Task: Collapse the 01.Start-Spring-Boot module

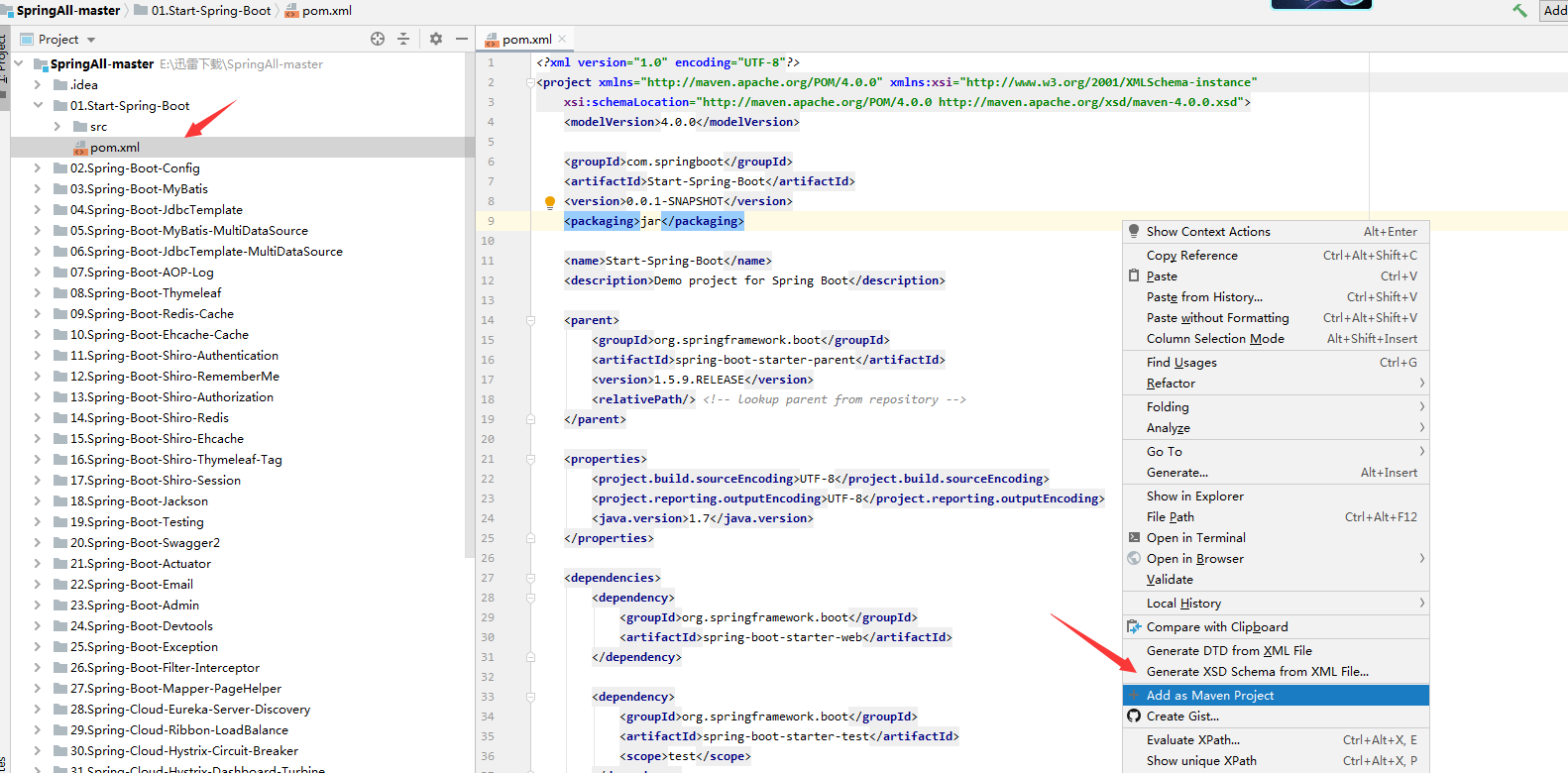Action: coord(38,105)
